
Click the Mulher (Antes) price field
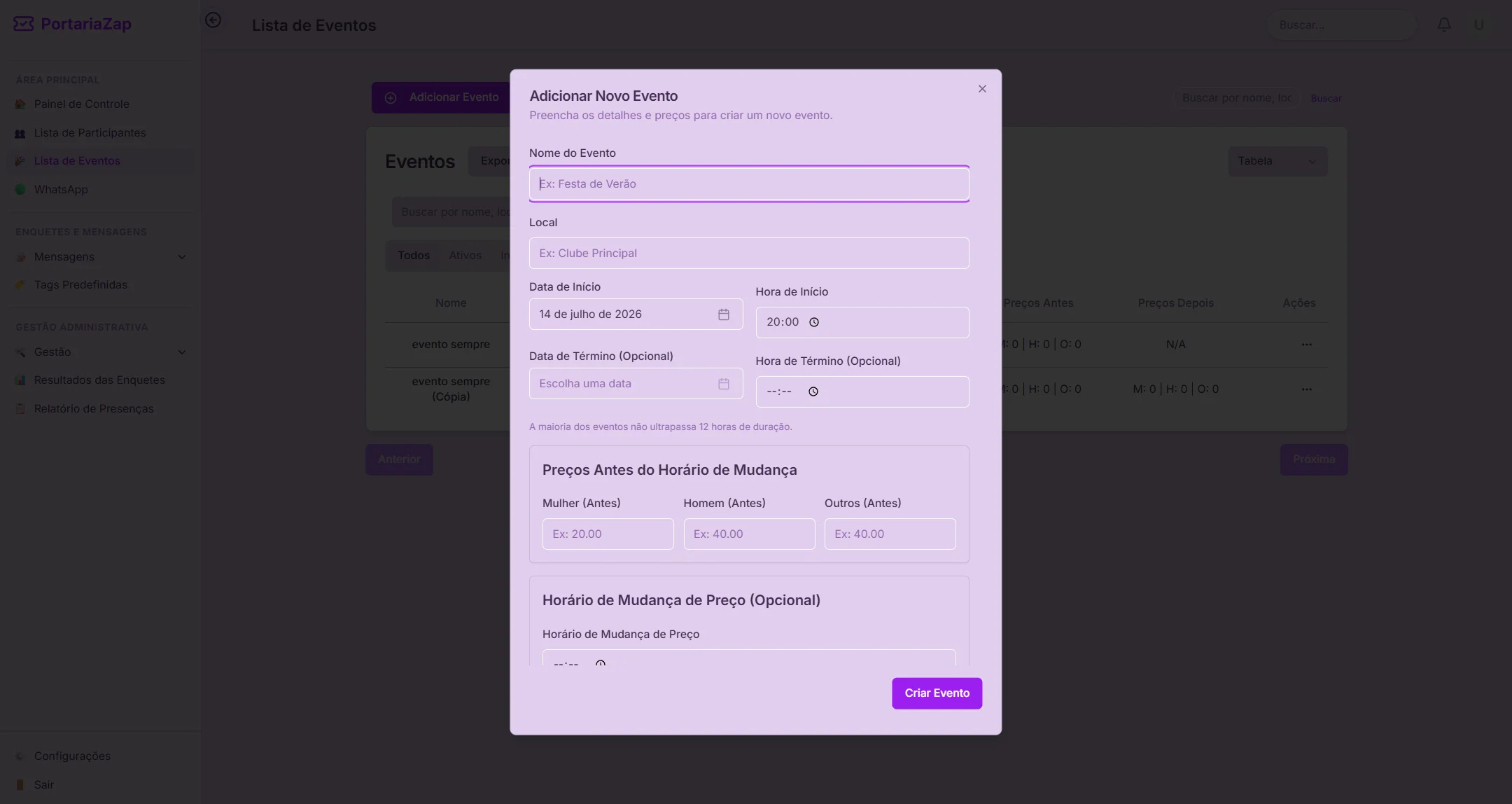608,534
